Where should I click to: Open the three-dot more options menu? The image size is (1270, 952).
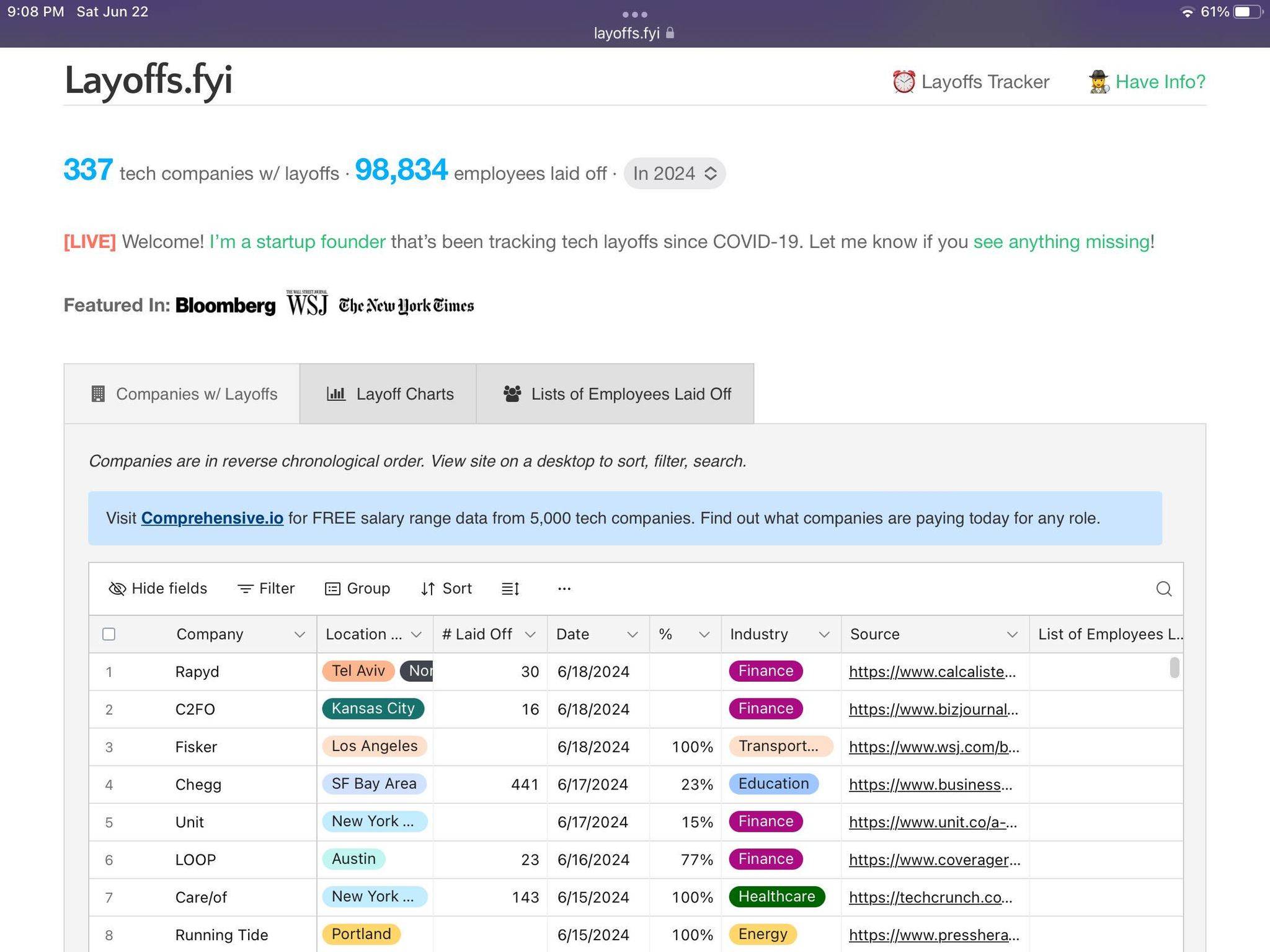[564, 589]
